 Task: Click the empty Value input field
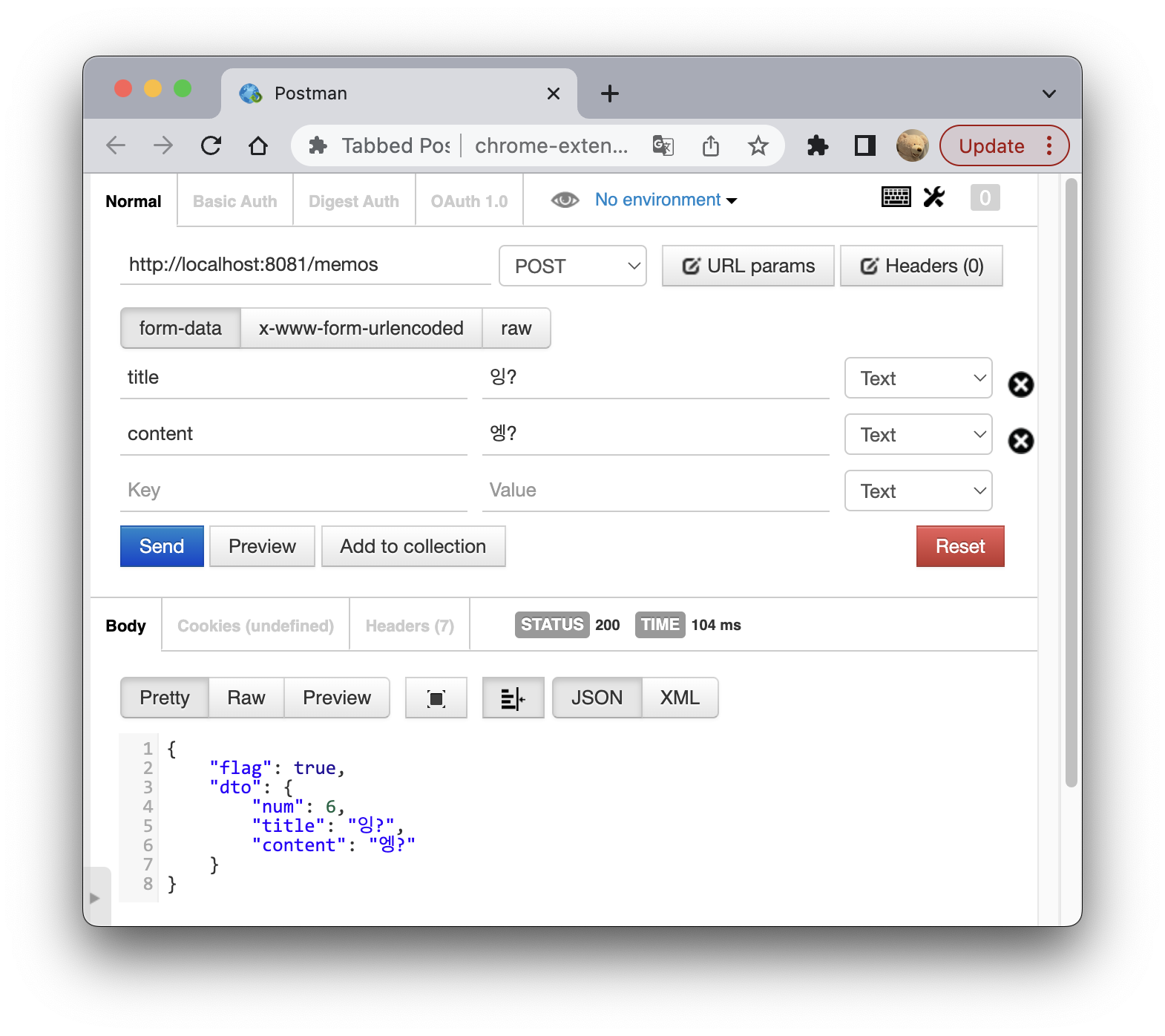pos(656,491)
